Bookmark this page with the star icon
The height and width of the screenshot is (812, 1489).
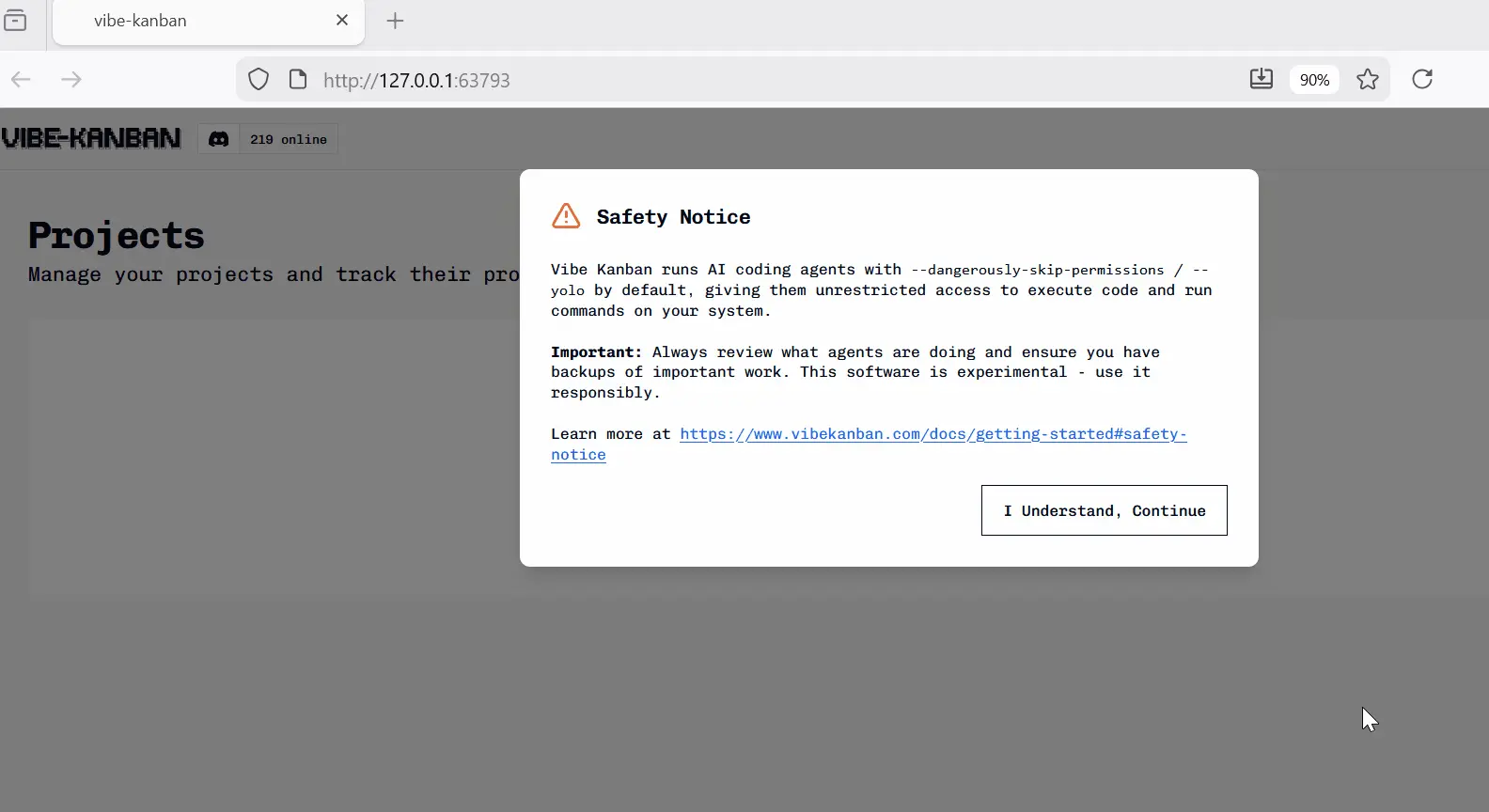(x=1368, y=79)
